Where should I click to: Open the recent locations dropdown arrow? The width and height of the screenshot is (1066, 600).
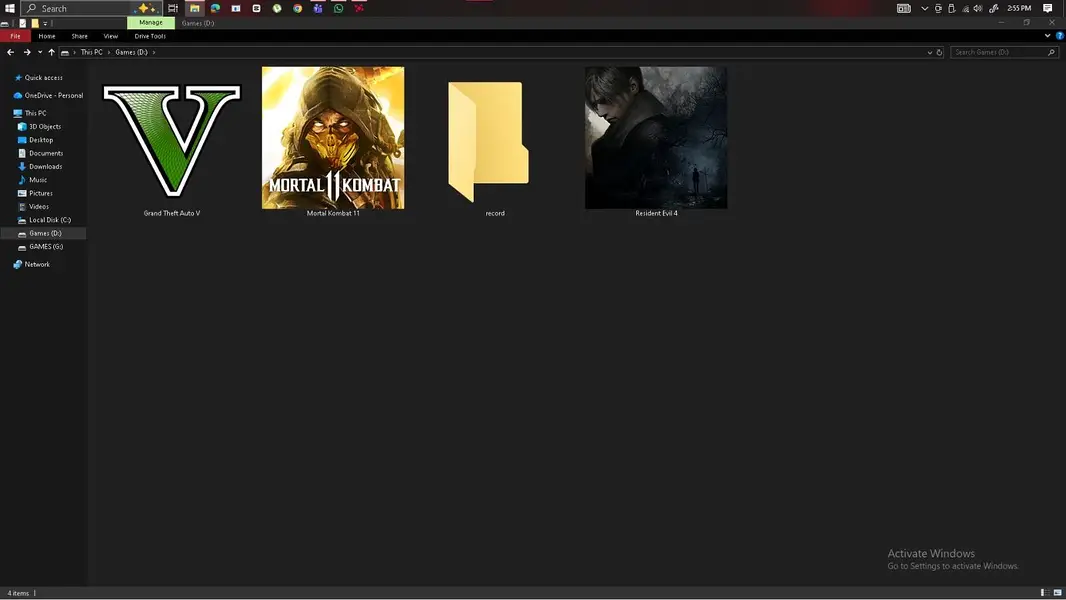point(40,52)
